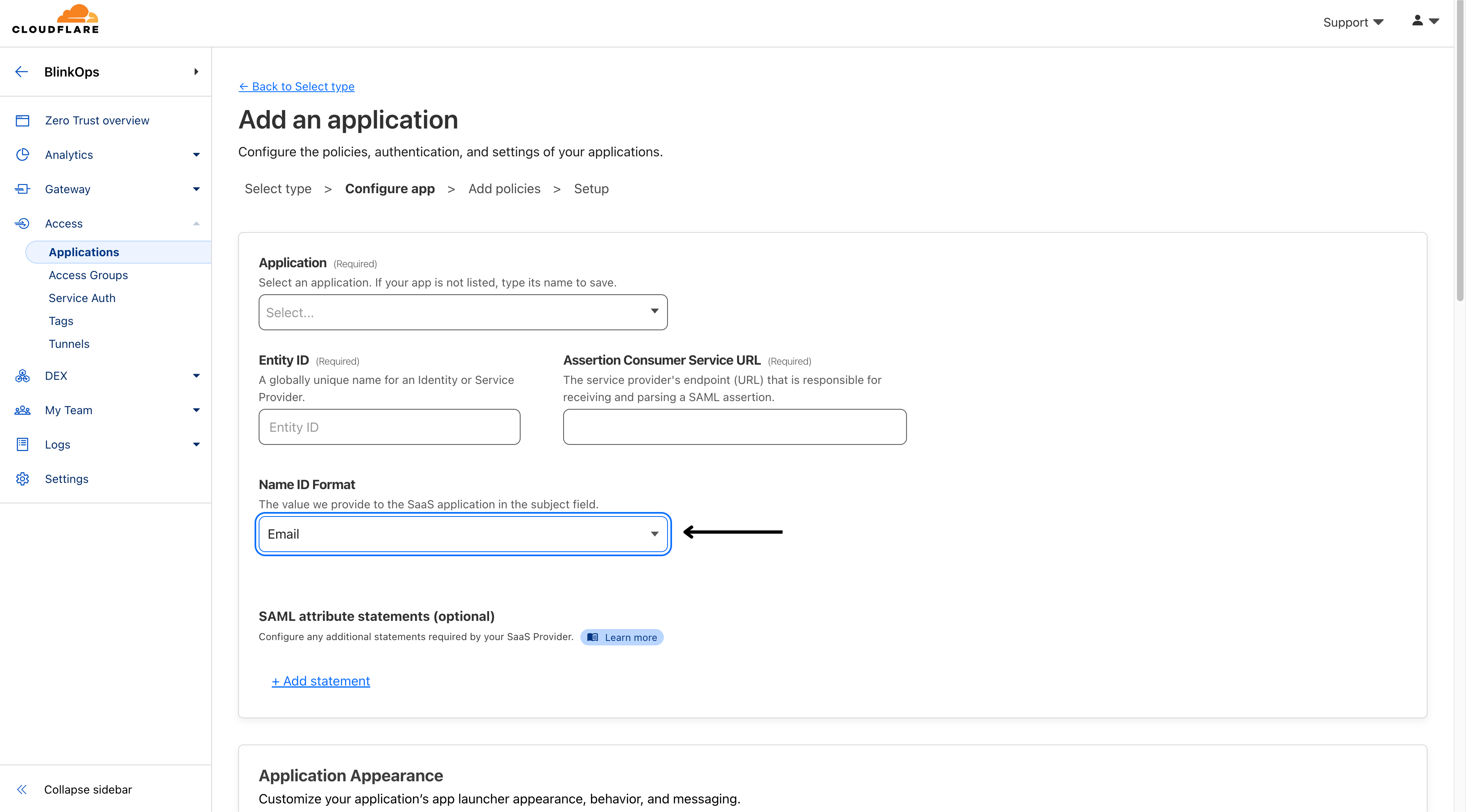Click Collapse sidebar label

coord(88,789)
